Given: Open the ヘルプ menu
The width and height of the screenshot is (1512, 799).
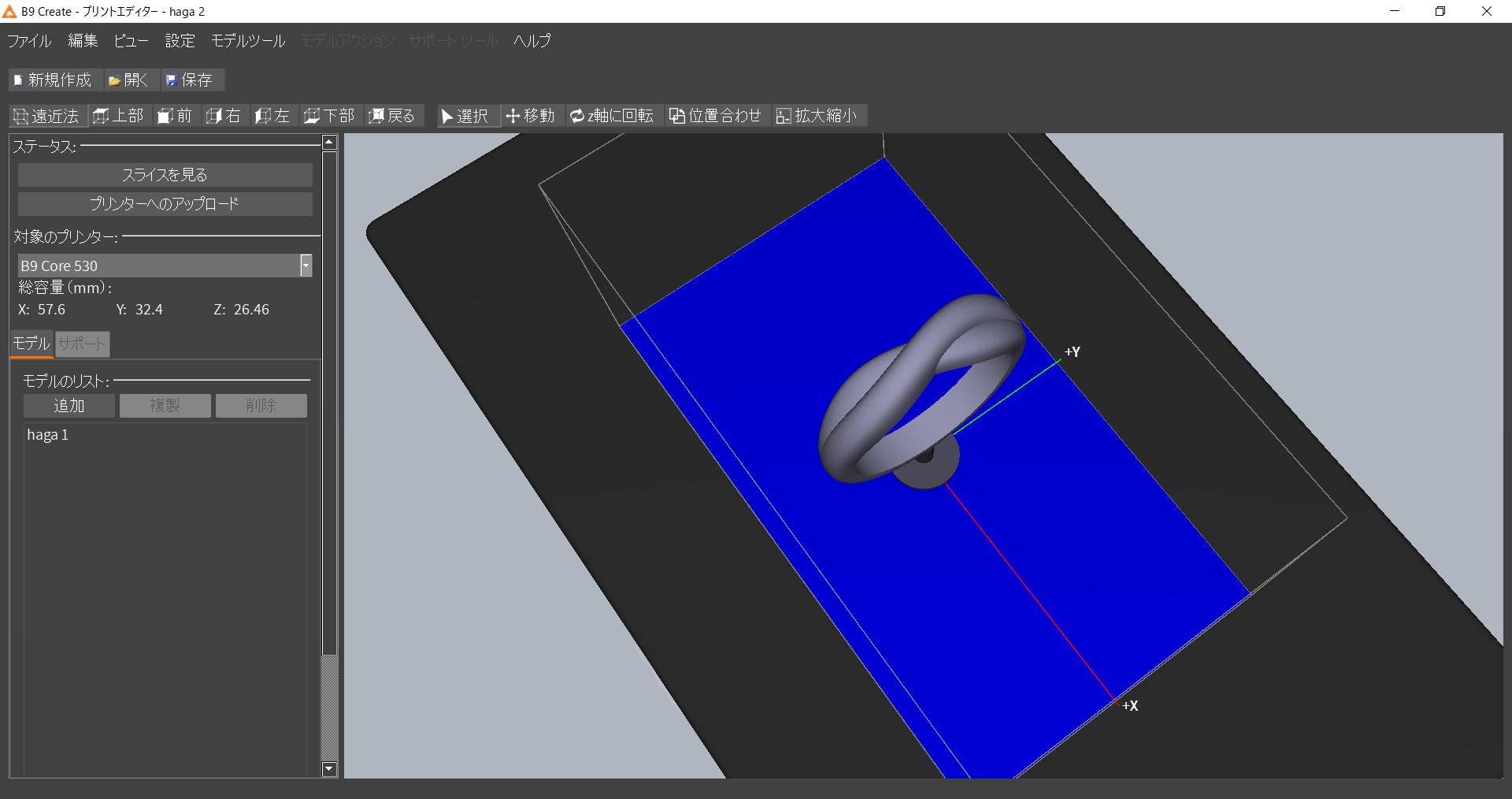Looking at the screenshot, I should (x=532, y=41).
